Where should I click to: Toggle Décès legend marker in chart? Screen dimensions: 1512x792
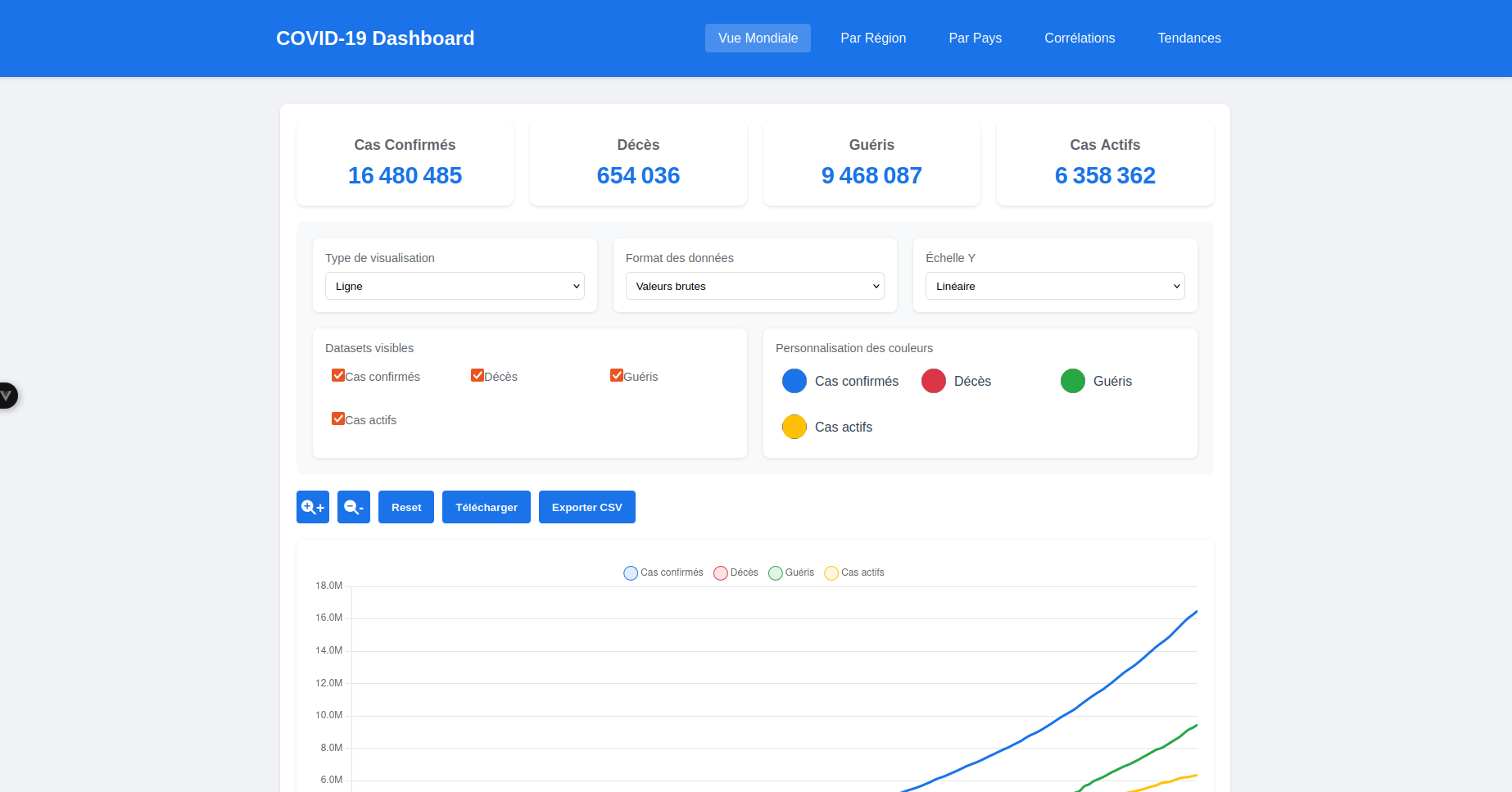pyautogui.click(x=721, y=573)
